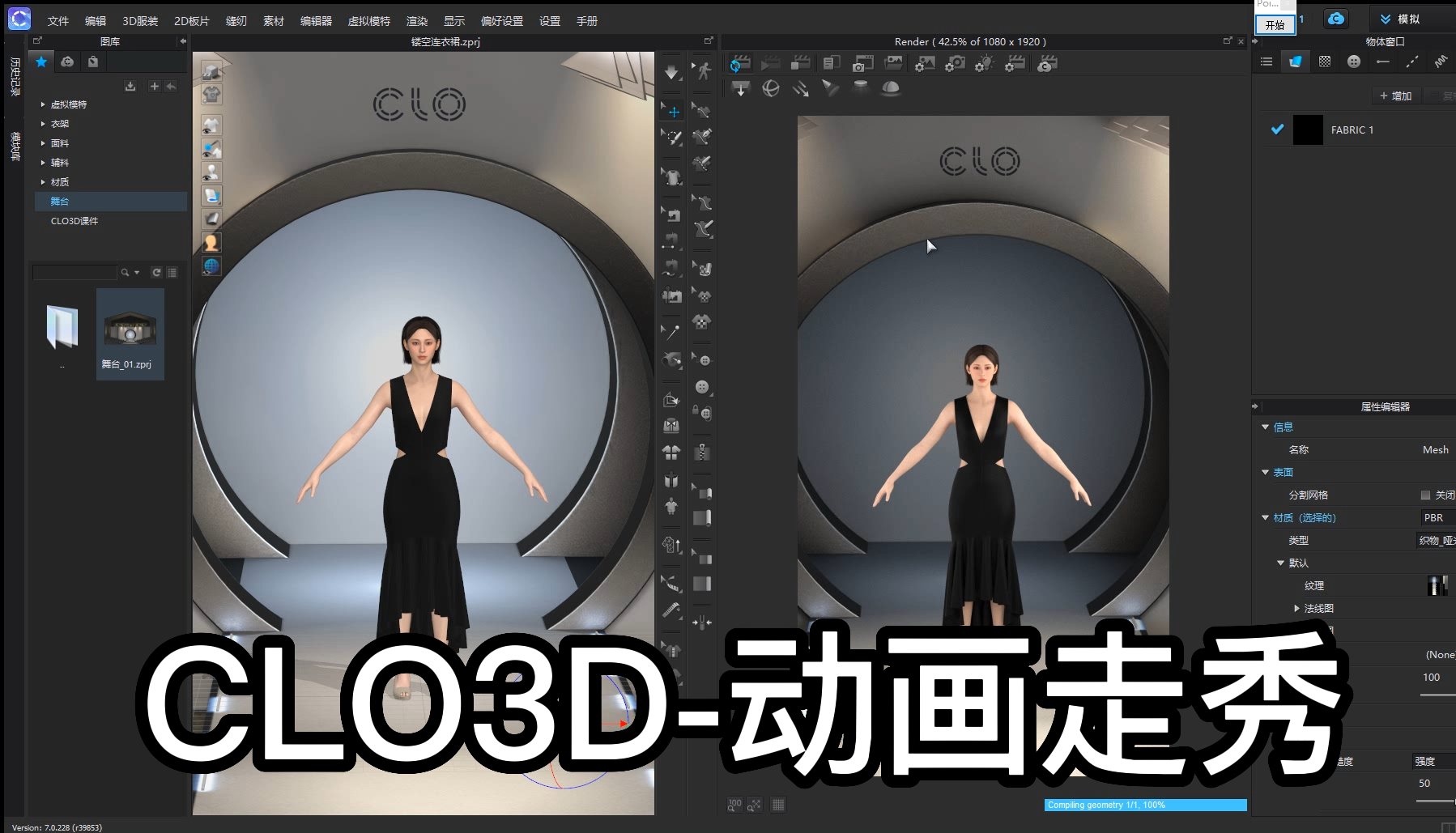Expand the 衣架 folder arrow
1456x833 pixels.
click(43, 124)
